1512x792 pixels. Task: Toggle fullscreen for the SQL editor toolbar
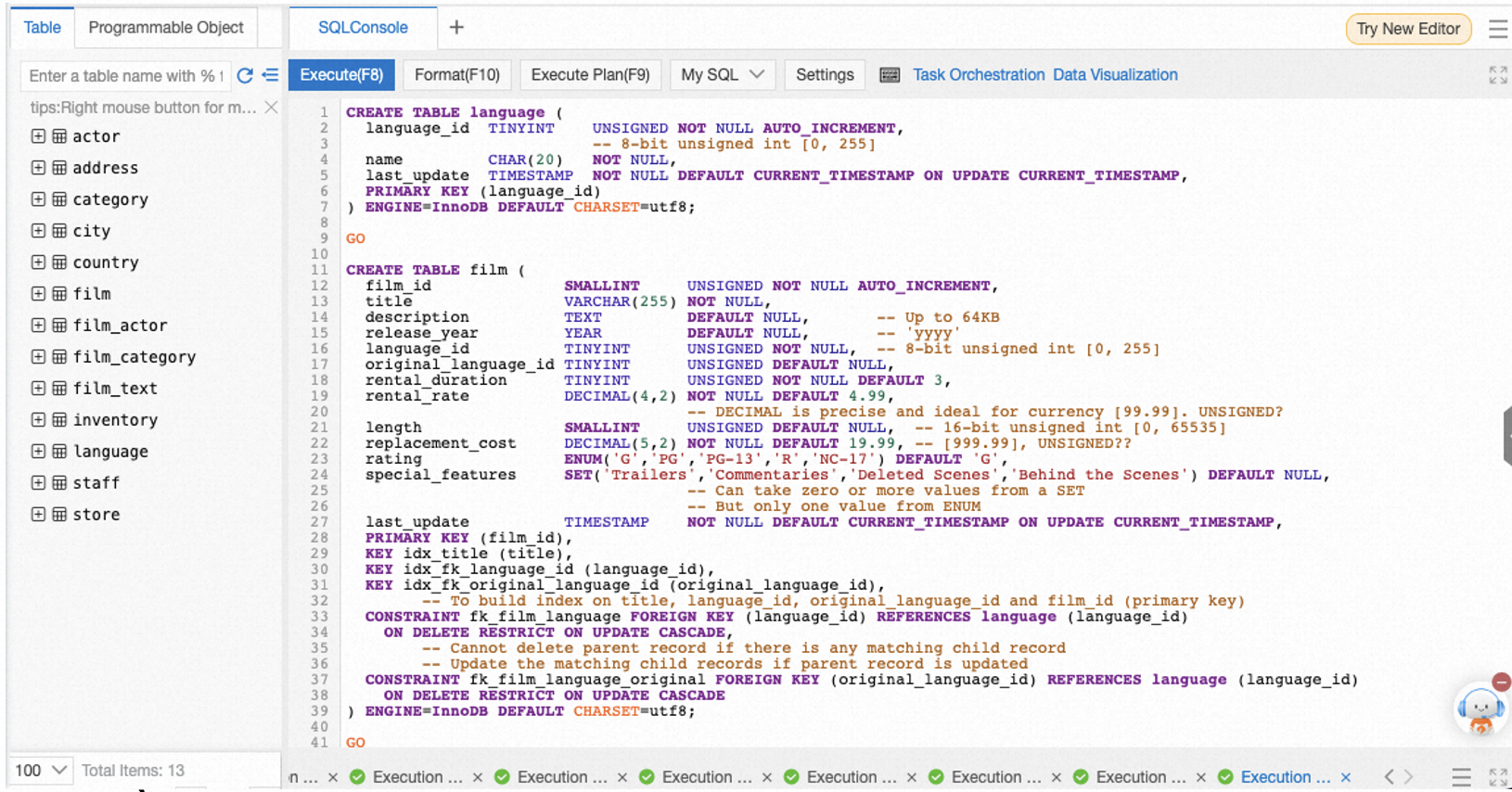point(1498,75)
